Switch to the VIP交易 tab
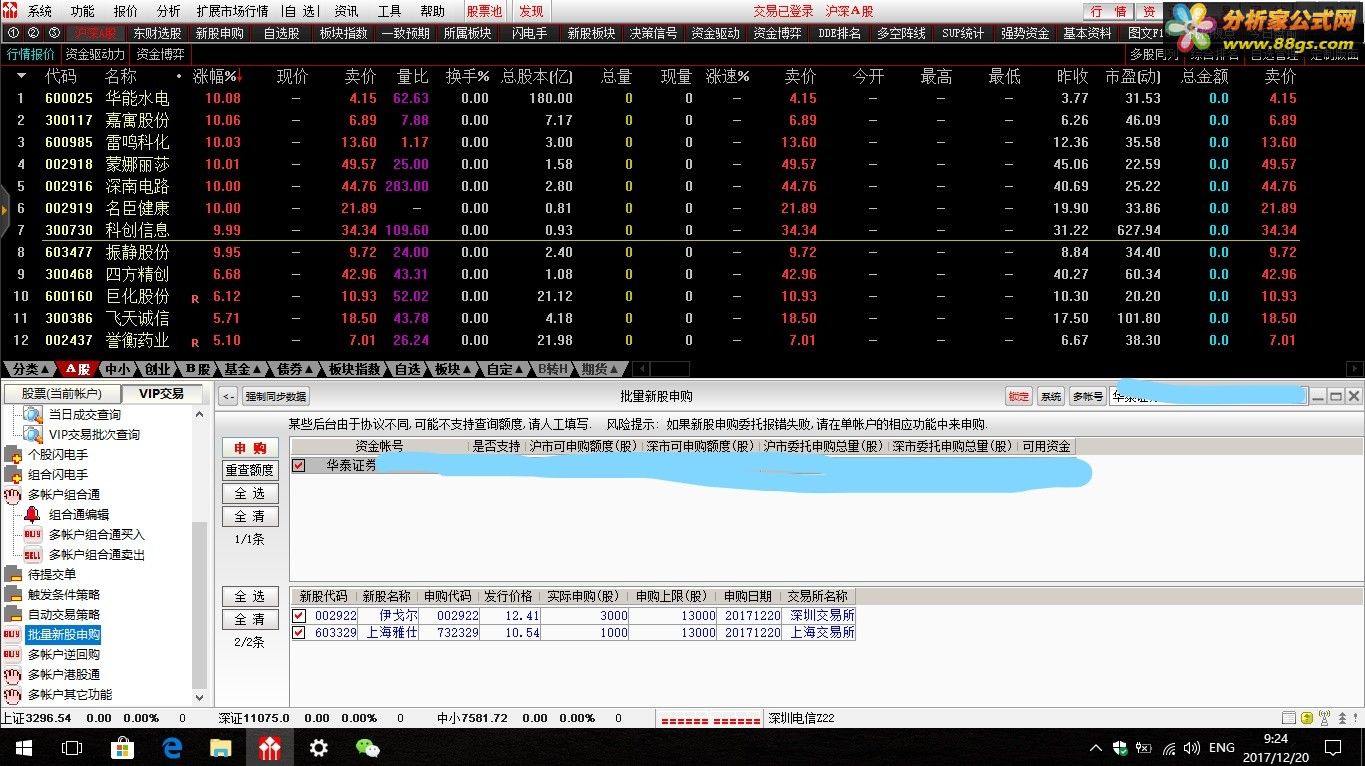1365x766 pixels. [x=161, y=394]
